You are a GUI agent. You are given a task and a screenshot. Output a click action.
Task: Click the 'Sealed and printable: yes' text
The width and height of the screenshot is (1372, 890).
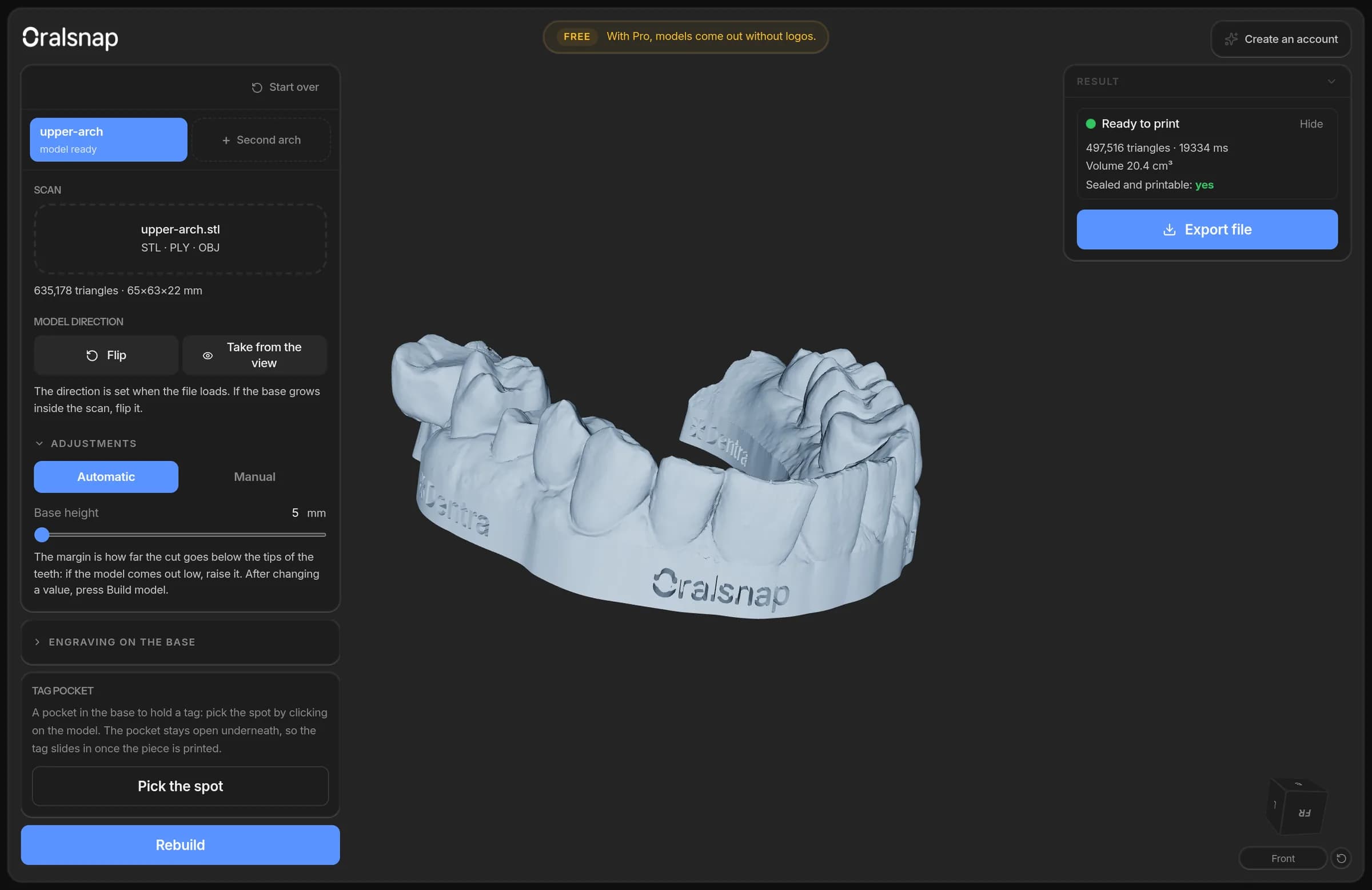pos(1150,185)
